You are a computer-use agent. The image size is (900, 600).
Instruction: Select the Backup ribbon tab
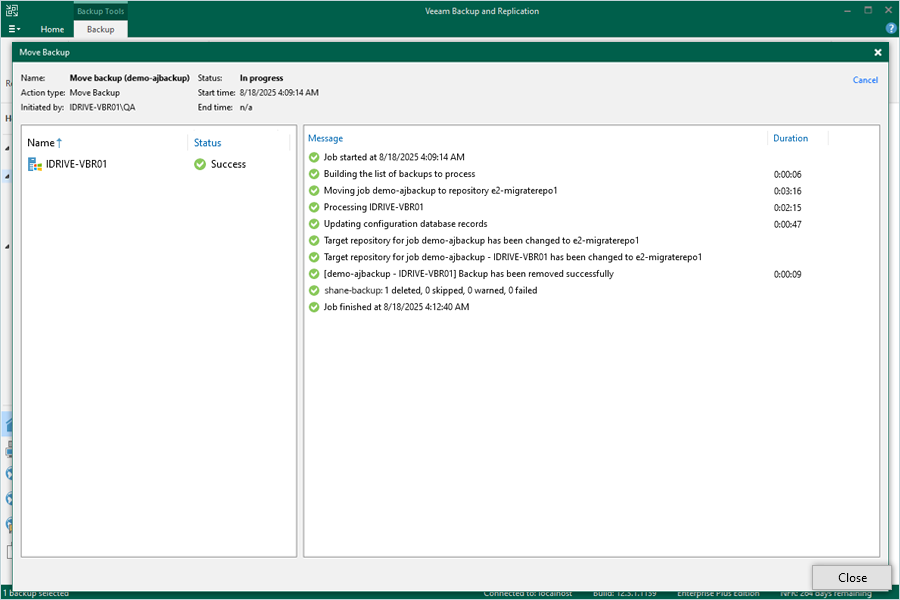(x=100, y=29)
